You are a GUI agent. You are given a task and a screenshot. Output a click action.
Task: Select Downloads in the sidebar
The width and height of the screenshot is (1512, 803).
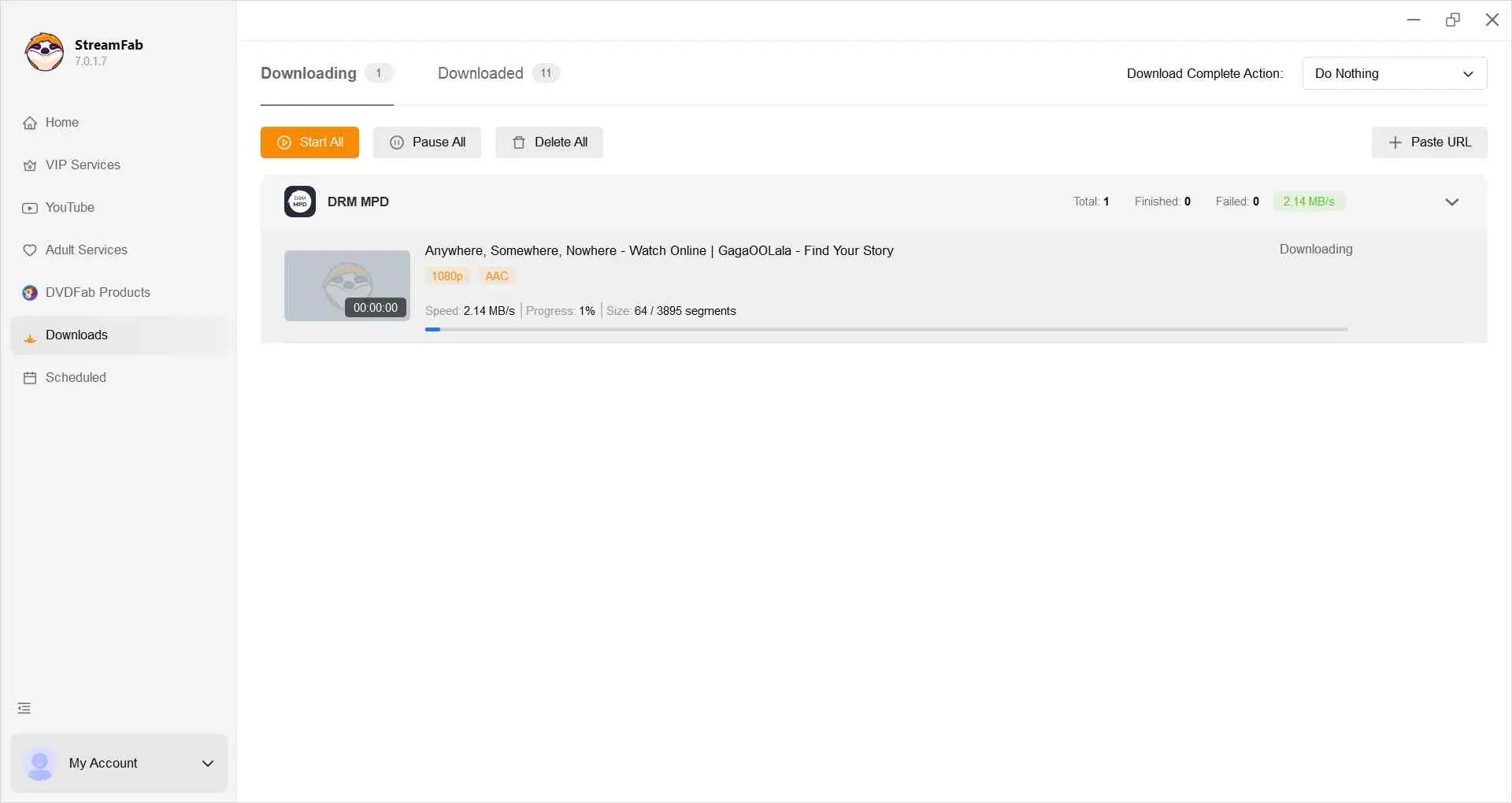(119, 335)
